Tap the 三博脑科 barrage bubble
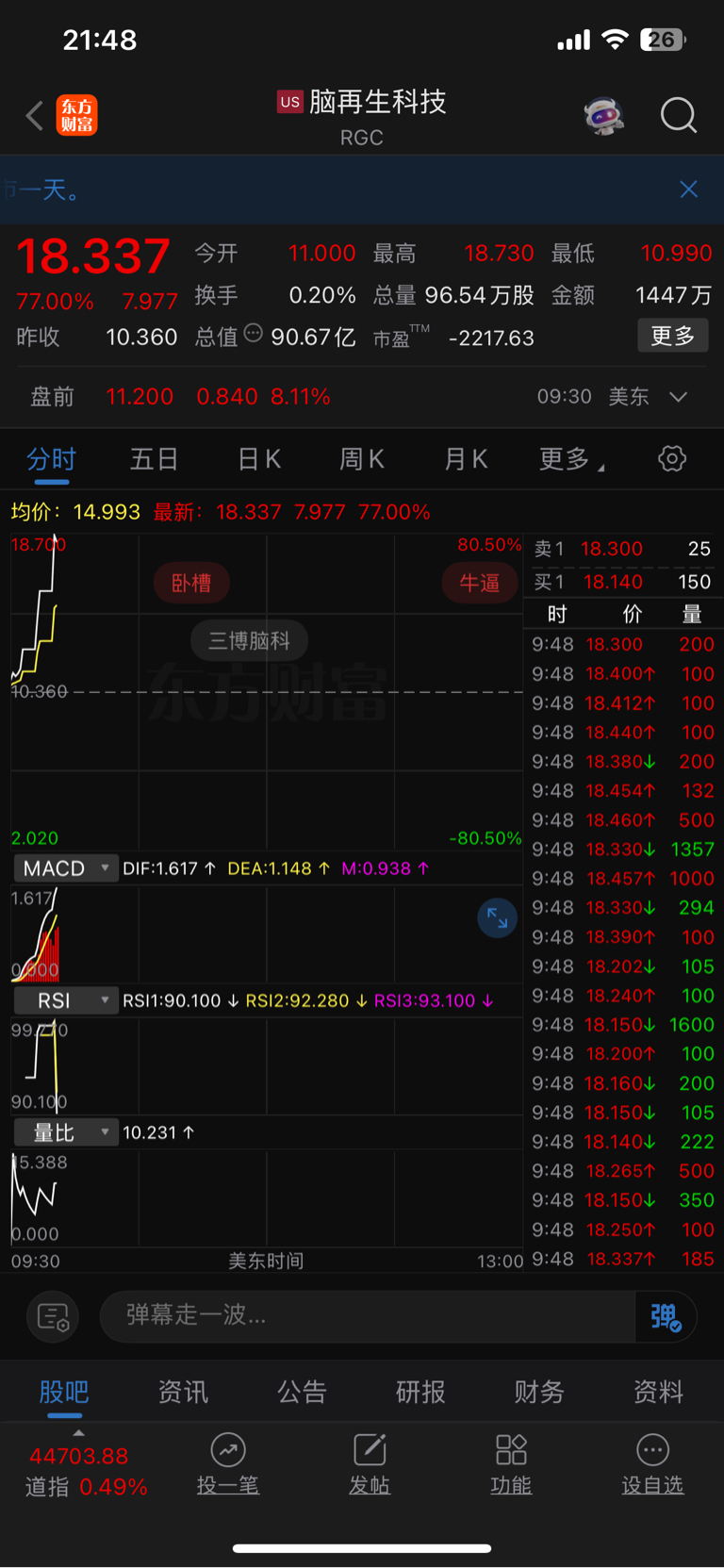The image size is (724, 1568). click(250, 640)
